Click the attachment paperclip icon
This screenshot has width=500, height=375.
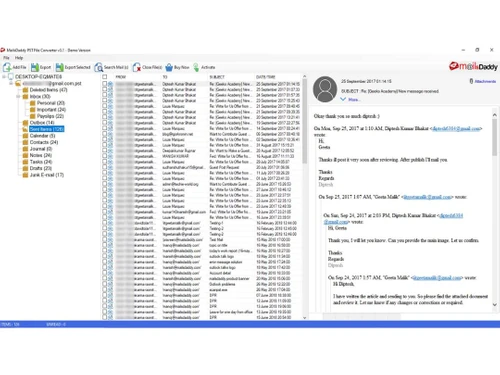pyautogui.click(x=471, y=81)
